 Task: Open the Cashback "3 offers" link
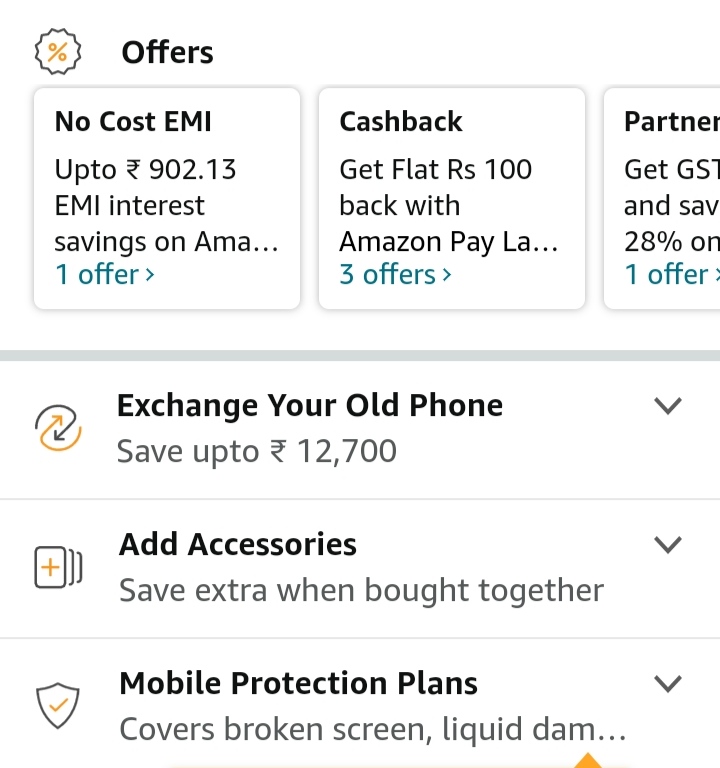coord(396,274)
